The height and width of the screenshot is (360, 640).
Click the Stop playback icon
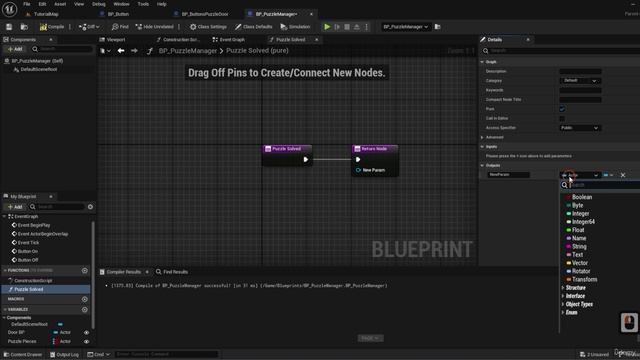347,27
